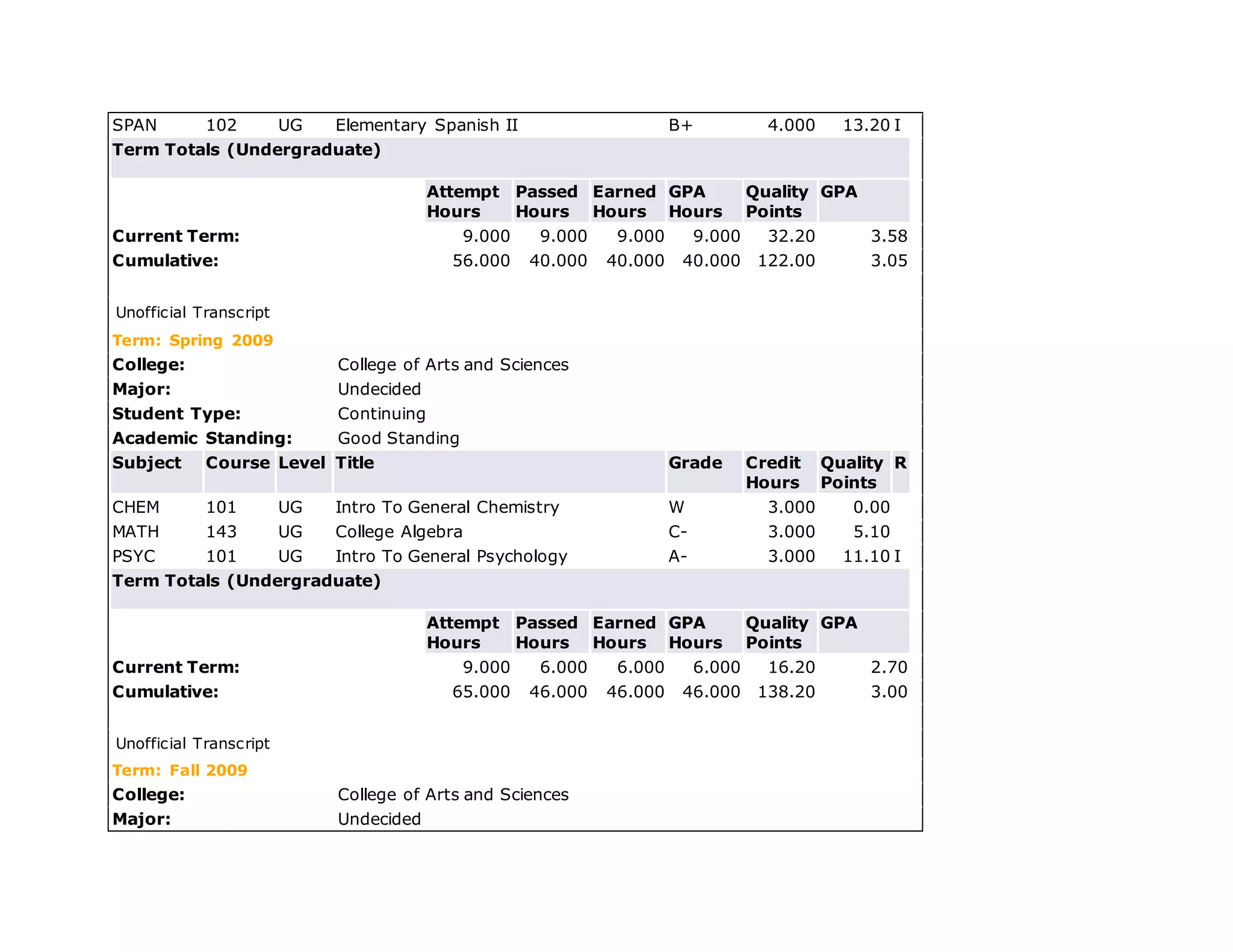The height and width of the screenshot is (952, 1233).
Task: Click the 'Academic Standing:' label
Action: tap(202, 438)
